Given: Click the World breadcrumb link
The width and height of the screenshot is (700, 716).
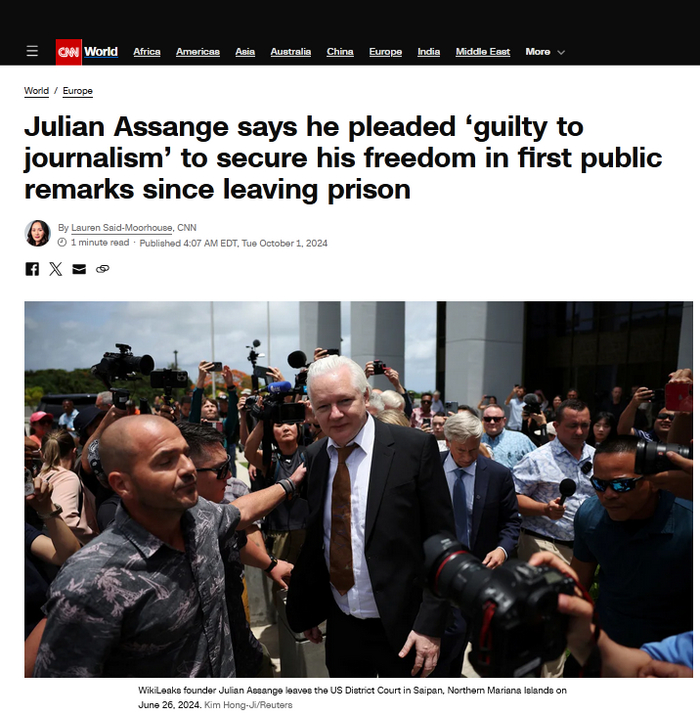Looking at the screenshot, I should (37, 91).
